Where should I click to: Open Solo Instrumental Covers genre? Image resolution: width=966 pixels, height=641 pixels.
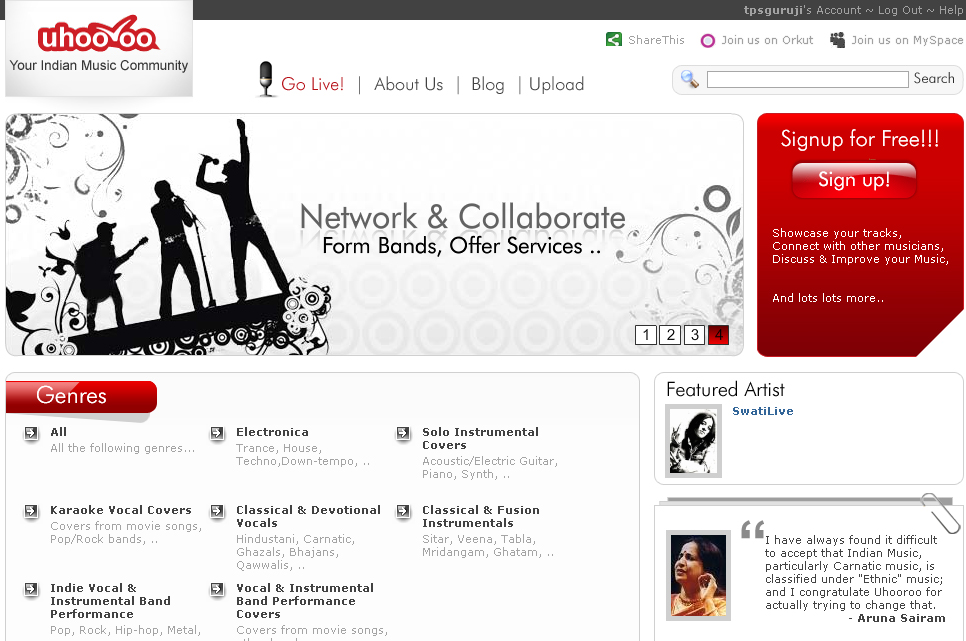(481, 438)
